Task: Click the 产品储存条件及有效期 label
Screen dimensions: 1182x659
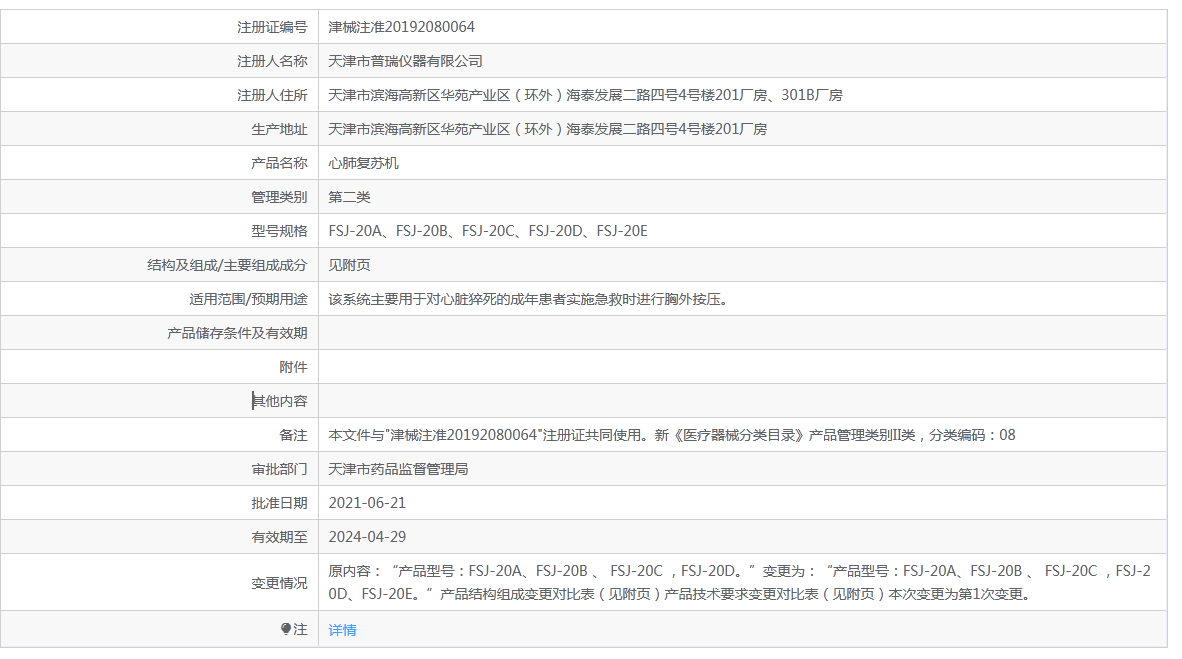Action: coord(237,333)
